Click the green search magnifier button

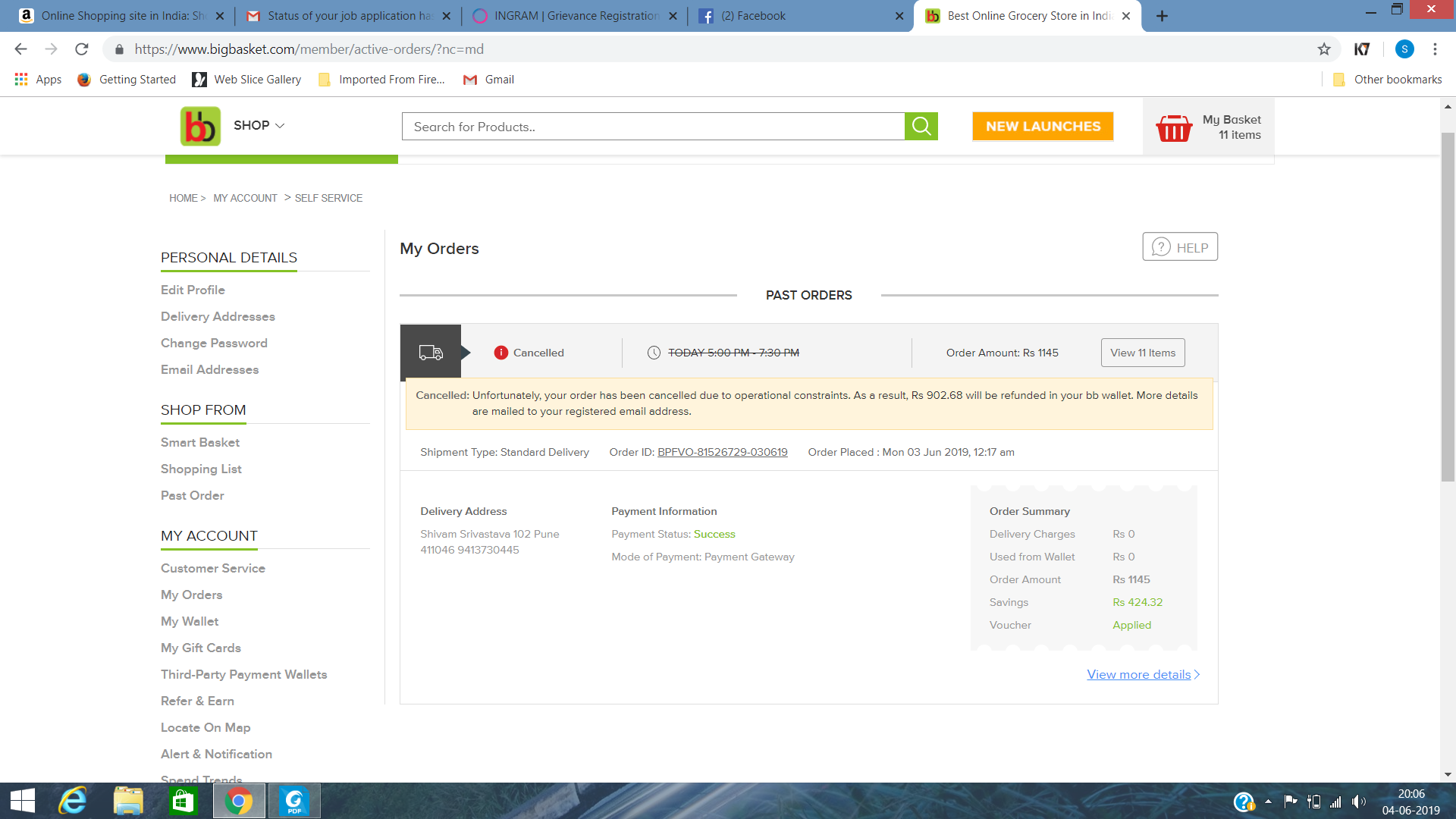tap(921, 126)
